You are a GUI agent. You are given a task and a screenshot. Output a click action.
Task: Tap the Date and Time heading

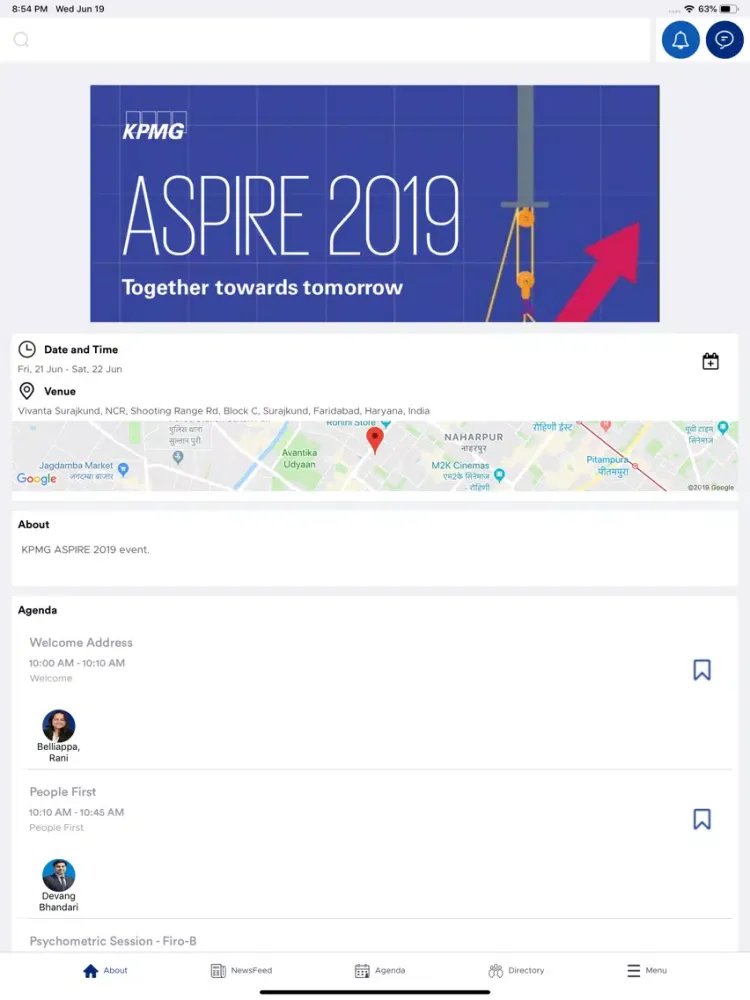click(x=81, y=349)
